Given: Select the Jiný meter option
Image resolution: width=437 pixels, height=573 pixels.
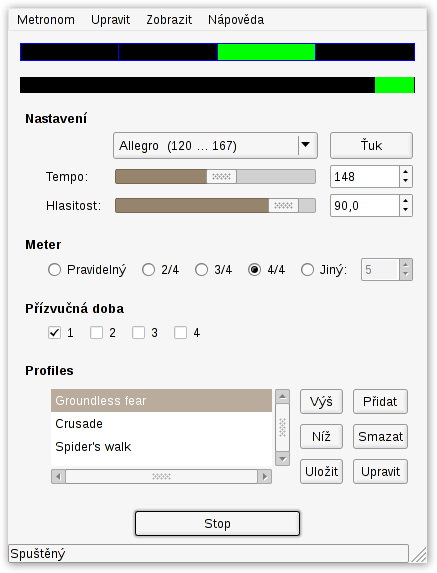Looking at the screenshot, I should click(x=307, y=270).
